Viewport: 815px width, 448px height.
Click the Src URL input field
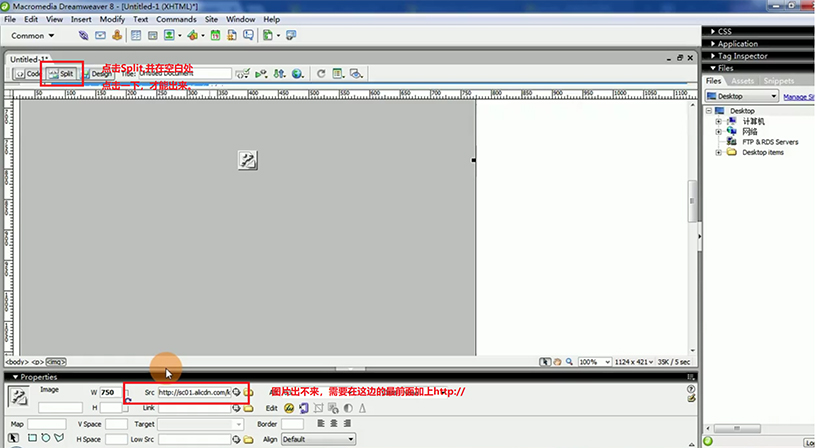pos(193,392)
